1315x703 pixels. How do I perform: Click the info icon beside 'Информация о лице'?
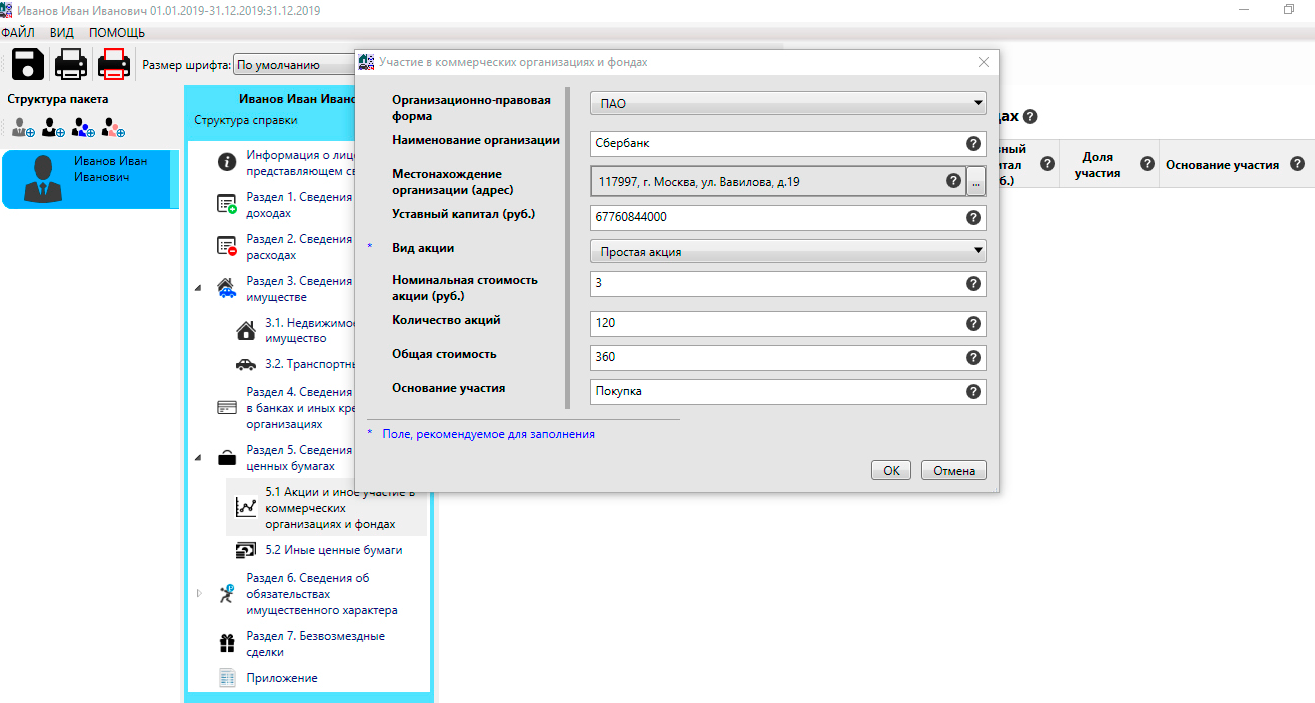point(227,162)
